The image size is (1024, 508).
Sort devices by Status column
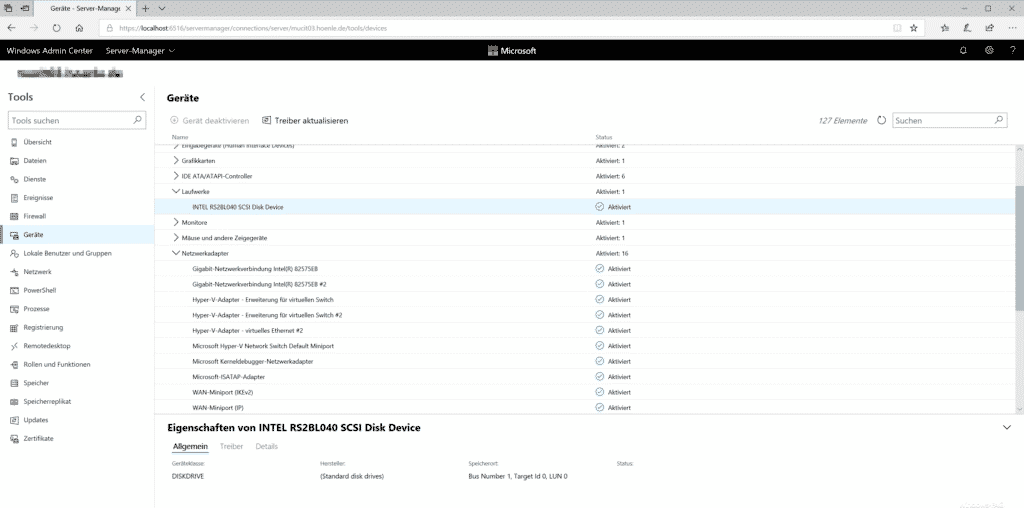[604, 137]
